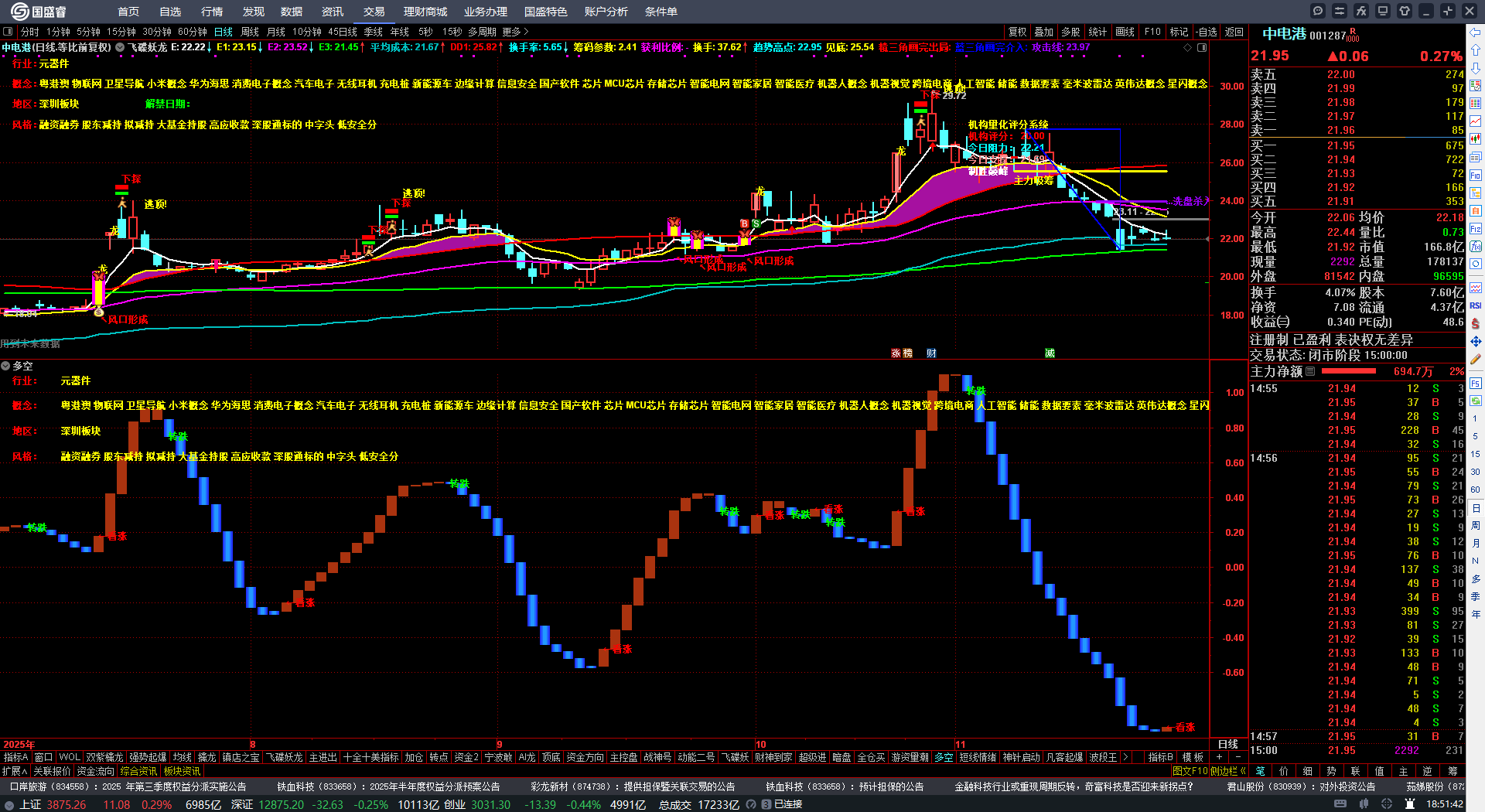The image size is (1485, 812).
Task: Click the blue up arrow sidebar icon
Action: 1476,50
